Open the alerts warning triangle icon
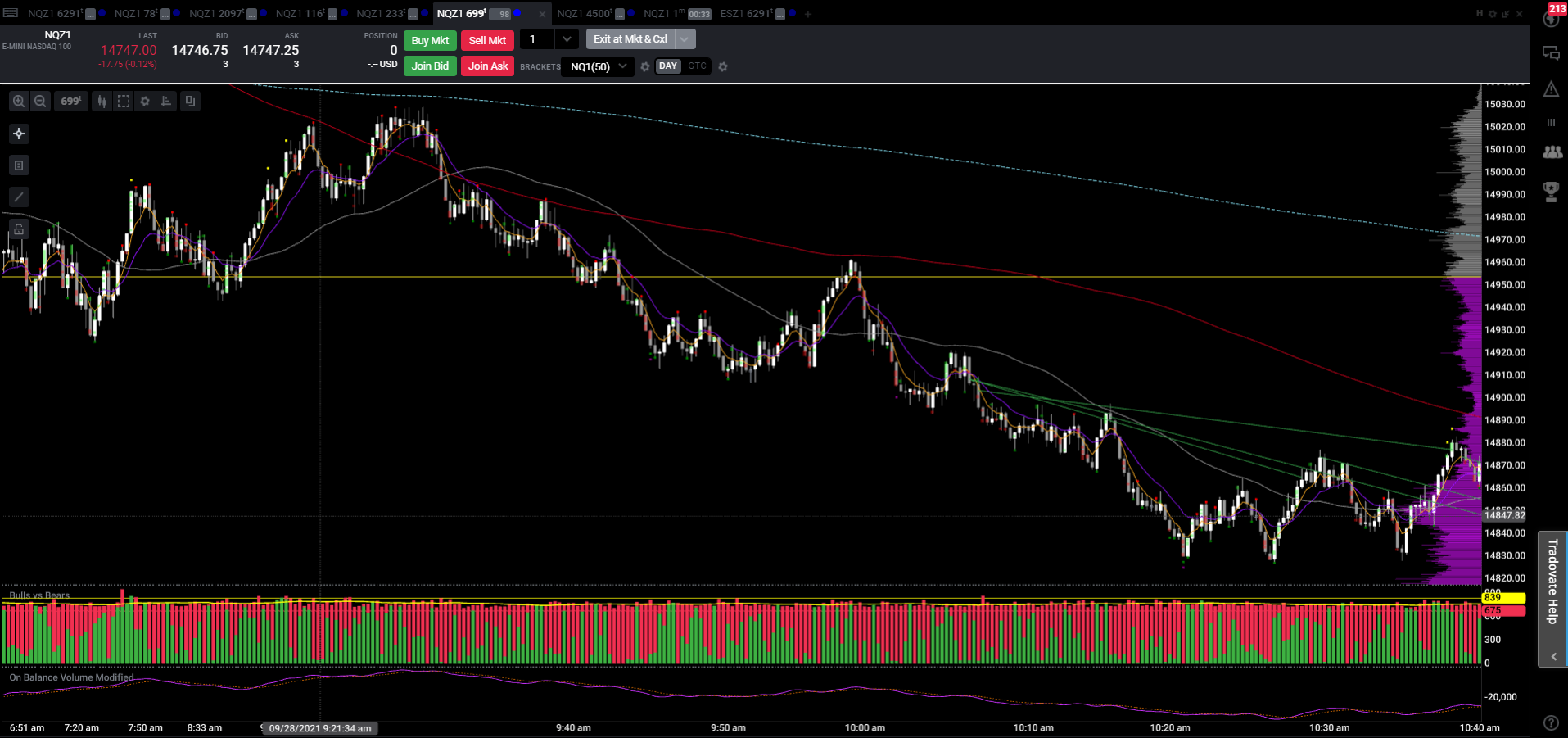The image size is (1568, 738). (1551, 89)
